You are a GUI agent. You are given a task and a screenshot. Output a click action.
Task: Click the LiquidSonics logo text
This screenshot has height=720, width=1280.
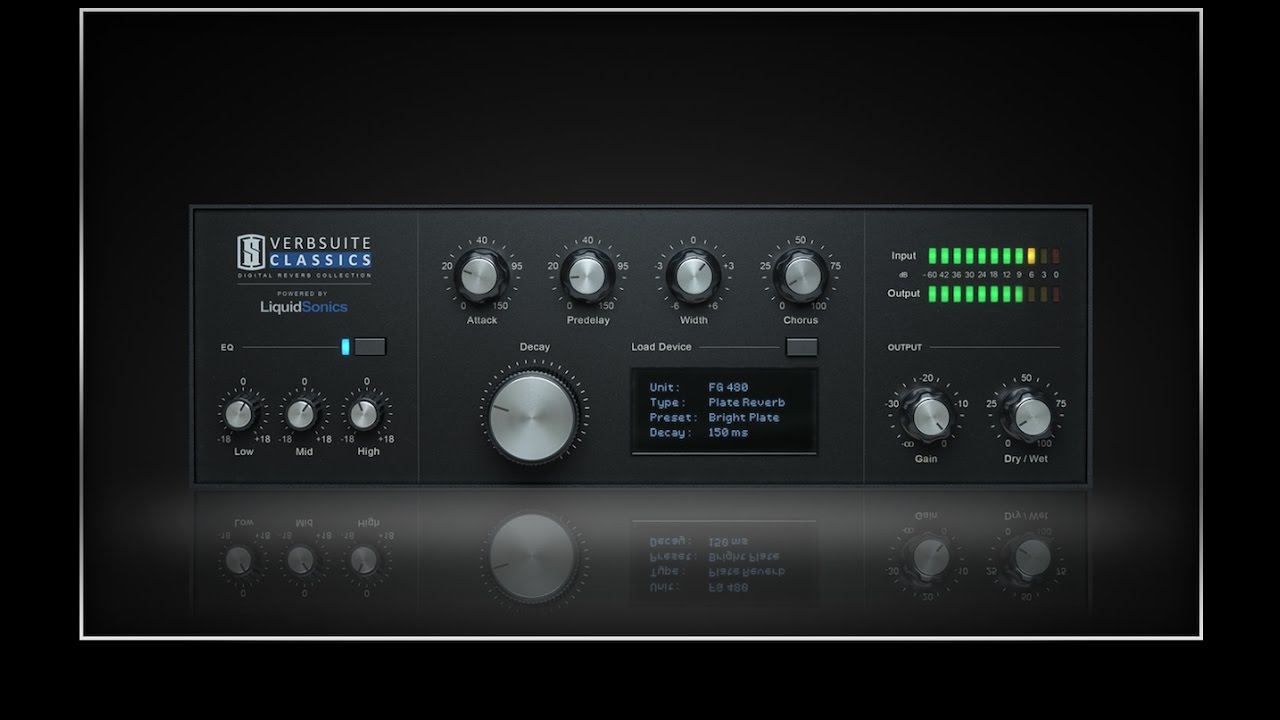pos(304,307)
